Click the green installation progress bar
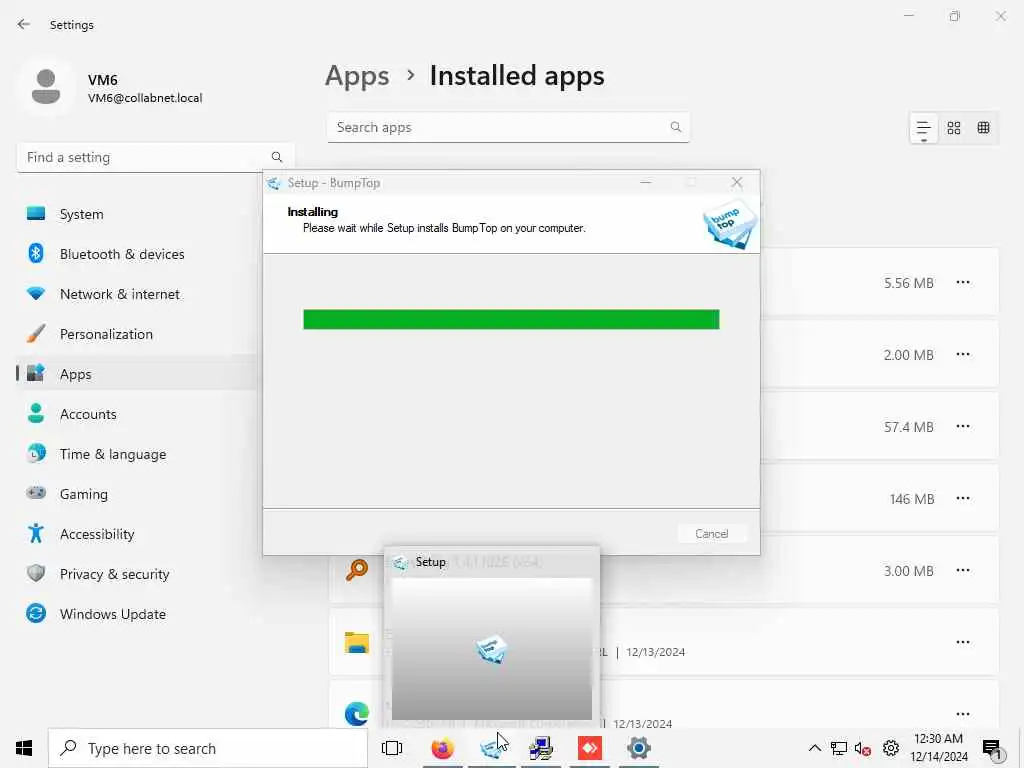Image resolution: width=1024 pixels, height=768 pixels. [511, 319]
